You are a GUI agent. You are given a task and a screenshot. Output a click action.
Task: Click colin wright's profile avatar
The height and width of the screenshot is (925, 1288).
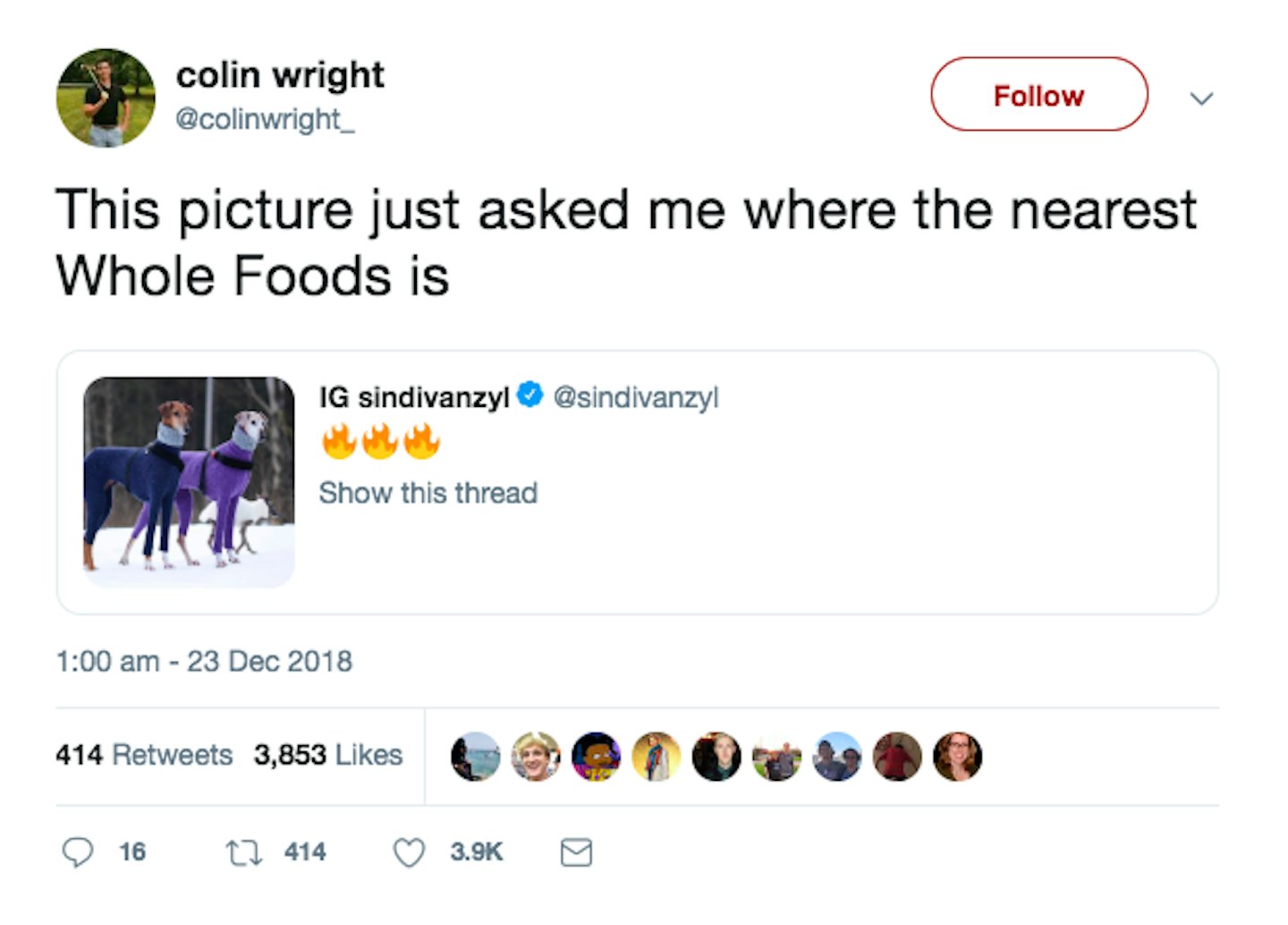[106, 98]
